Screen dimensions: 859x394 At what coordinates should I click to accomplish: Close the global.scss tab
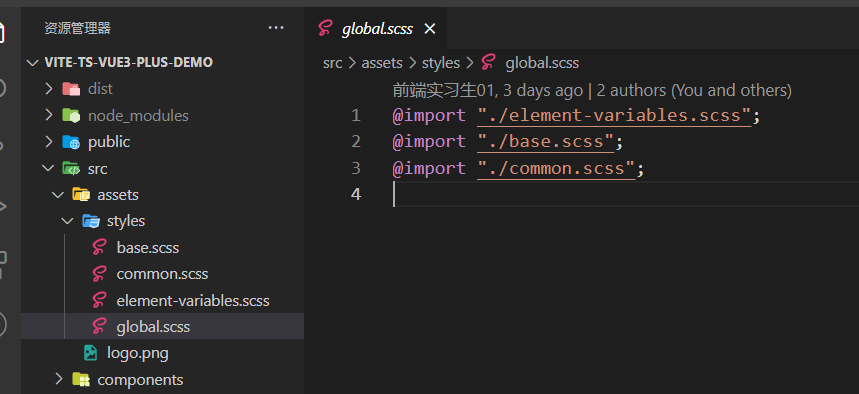[430, 28]
